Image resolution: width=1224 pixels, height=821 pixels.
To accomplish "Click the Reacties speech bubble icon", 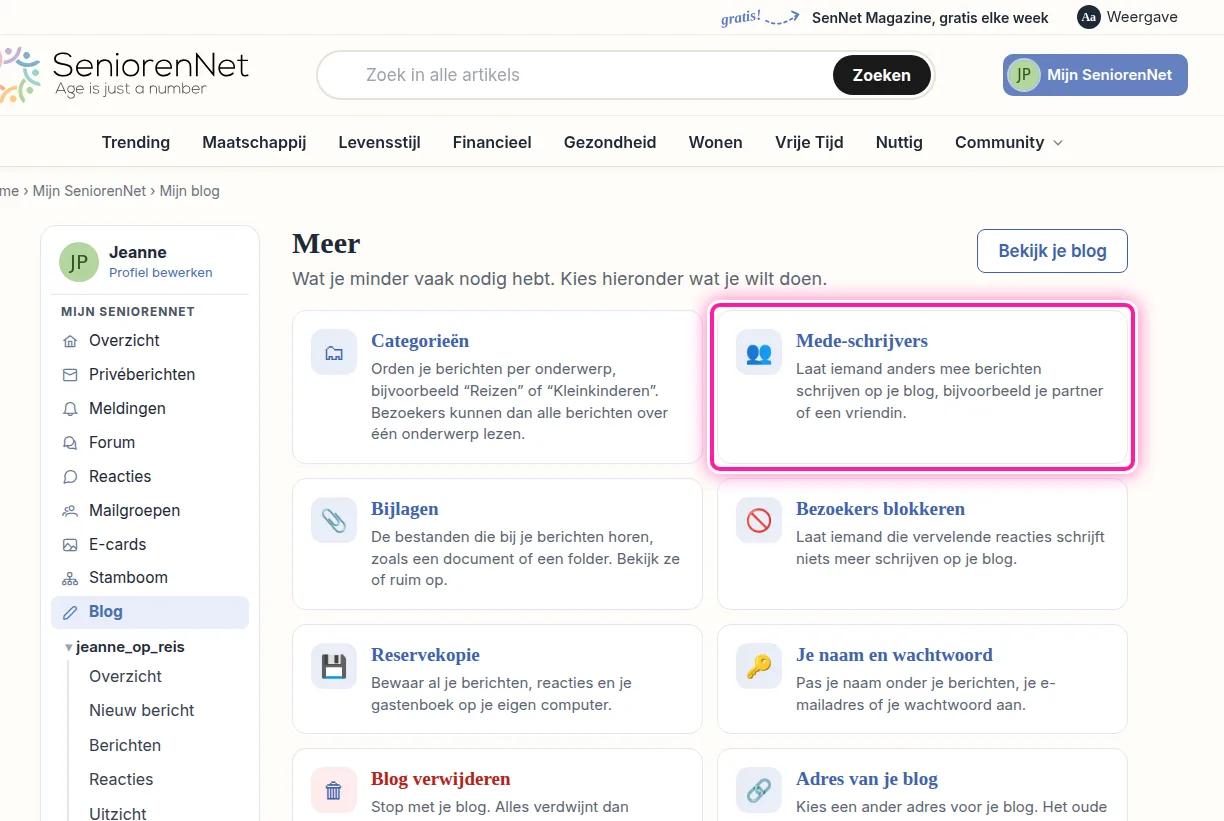I will tap(70, 477).
